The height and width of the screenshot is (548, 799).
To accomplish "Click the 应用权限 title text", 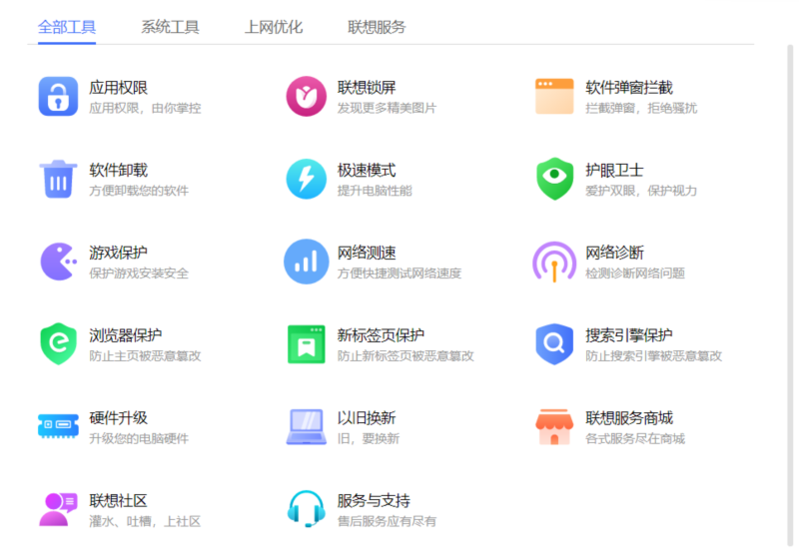I will [118, 88].
